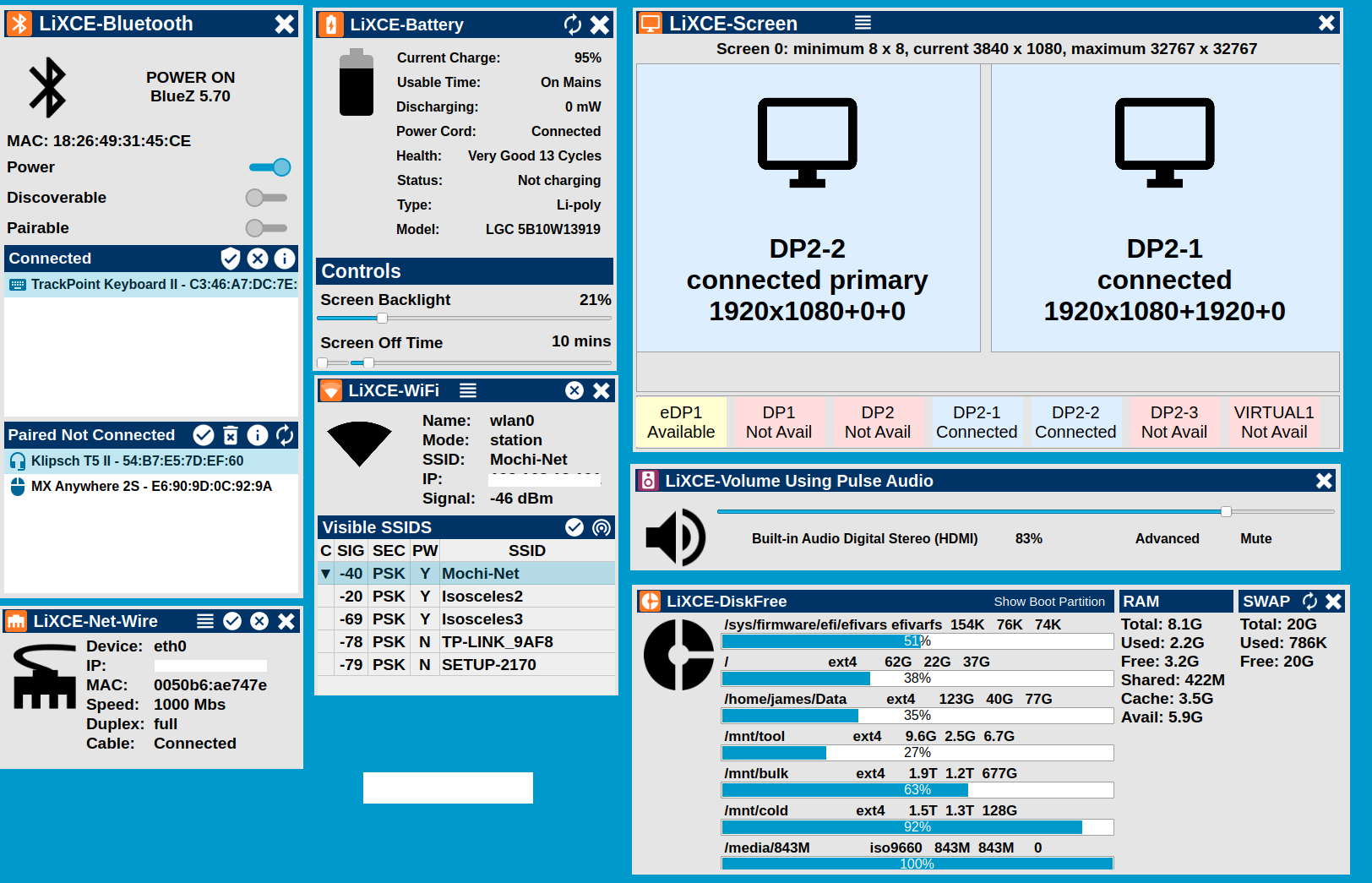Click the refresh icon in Paired Not Connected header
Viewport: 1372px width, 883px height.
click(x=285, y=435)
